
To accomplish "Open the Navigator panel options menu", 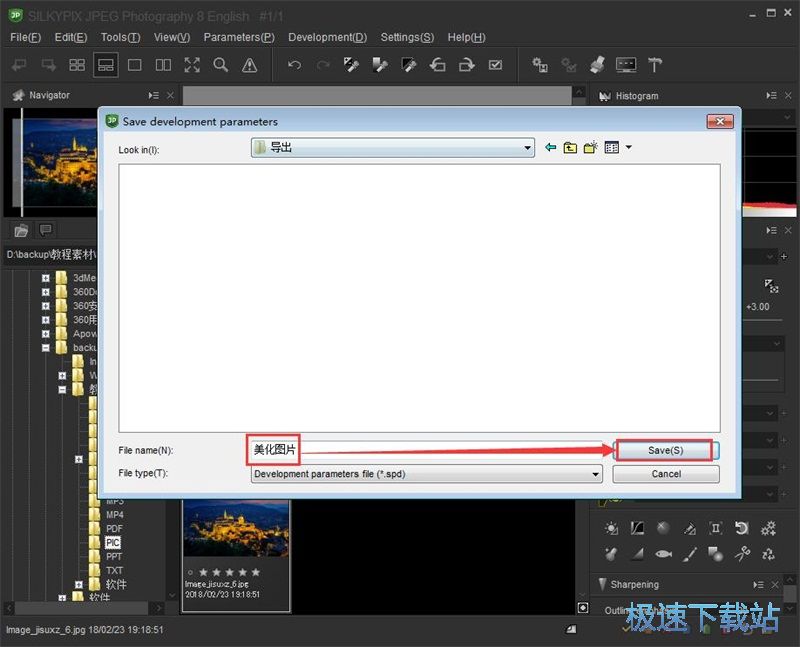I will pyautogui.click(x=154, y=95).
